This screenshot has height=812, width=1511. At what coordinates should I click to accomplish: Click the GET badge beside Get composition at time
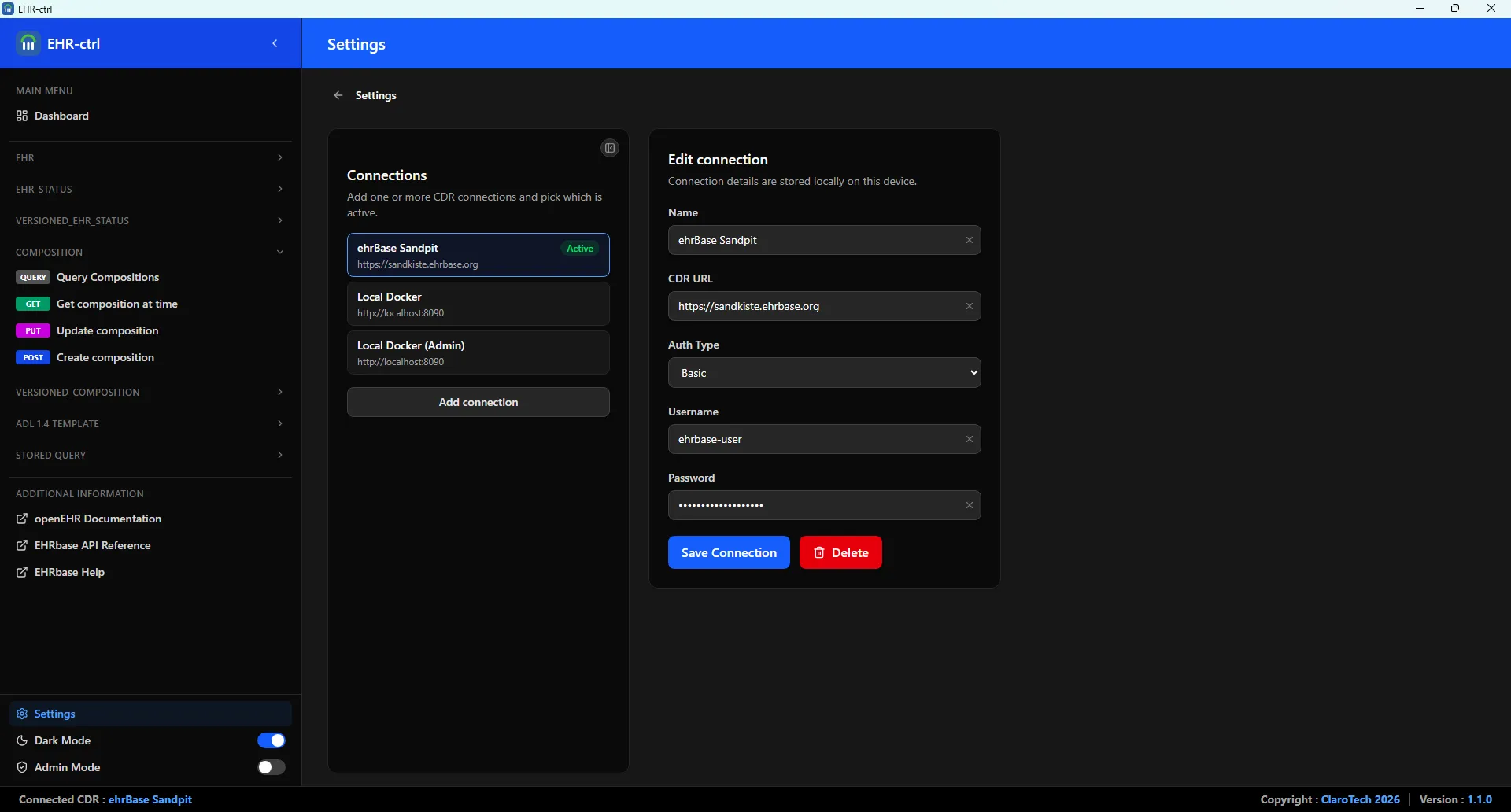[33, 304]
